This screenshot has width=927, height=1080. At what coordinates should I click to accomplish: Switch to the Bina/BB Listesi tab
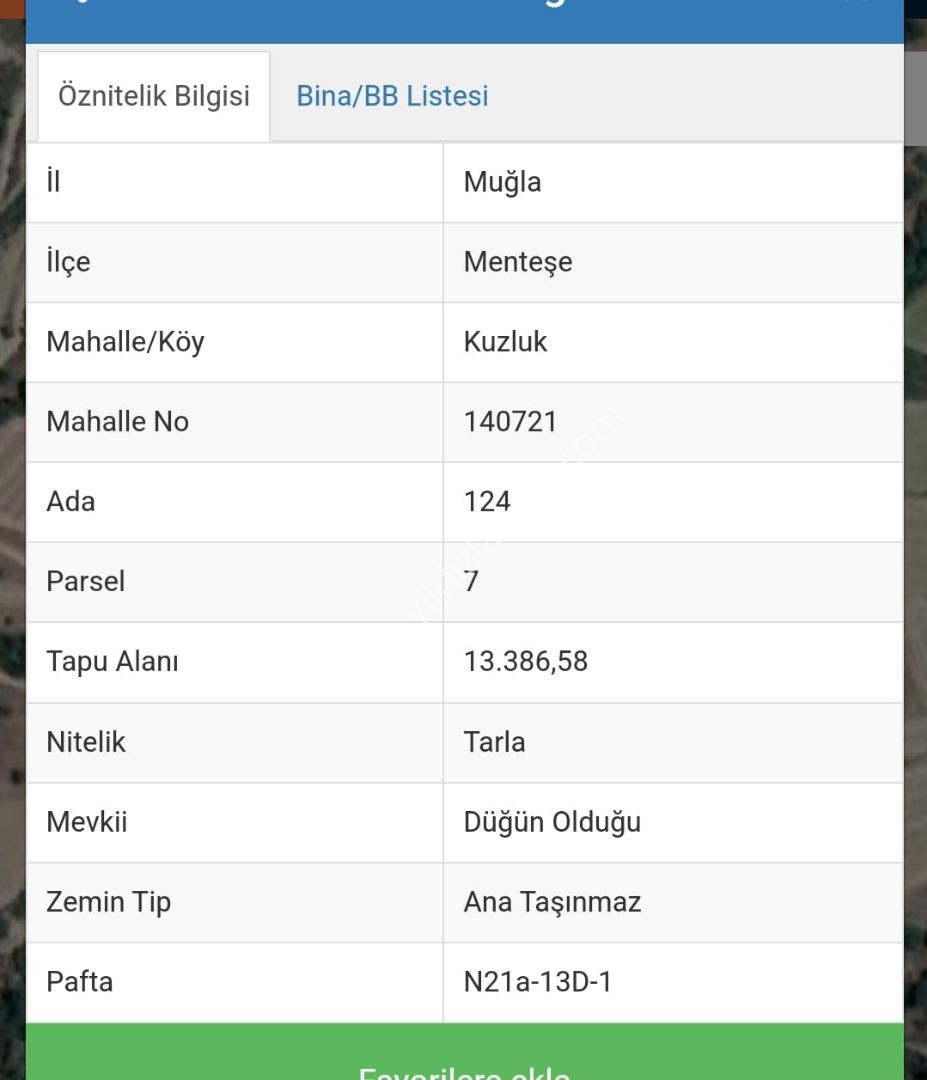point(392,96)
